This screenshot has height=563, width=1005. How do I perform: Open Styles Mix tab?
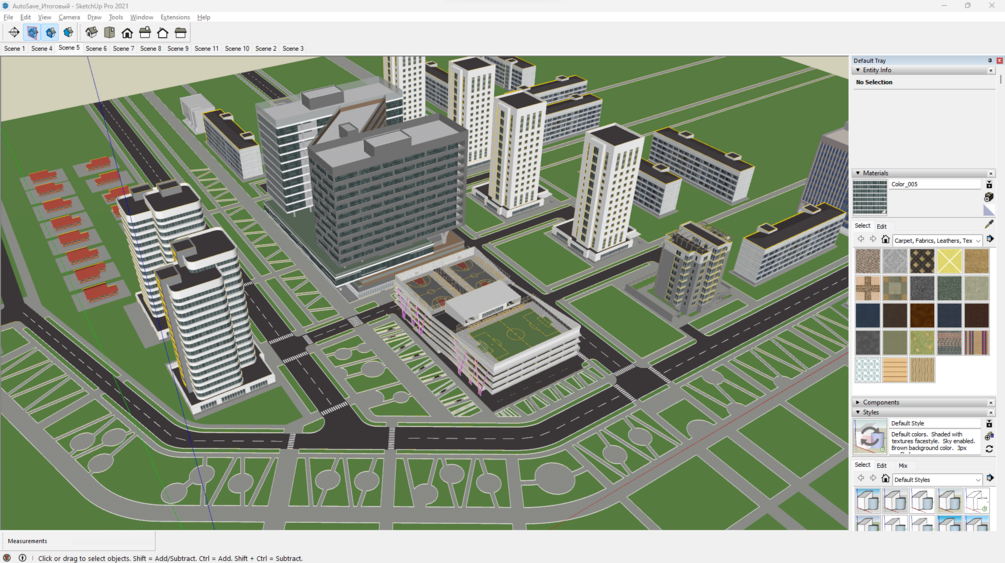(x=903, y=466)
